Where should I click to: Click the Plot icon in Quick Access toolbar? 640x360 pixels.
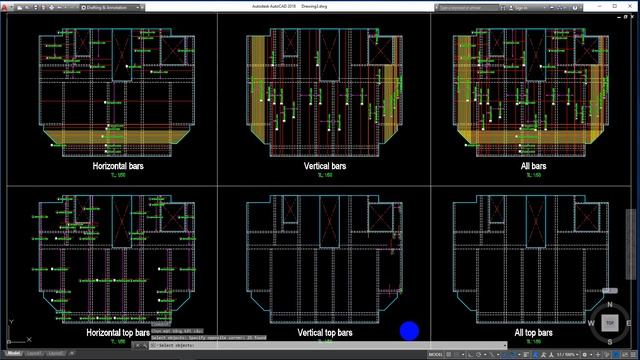pyautogui.click(x=51, y=8)
